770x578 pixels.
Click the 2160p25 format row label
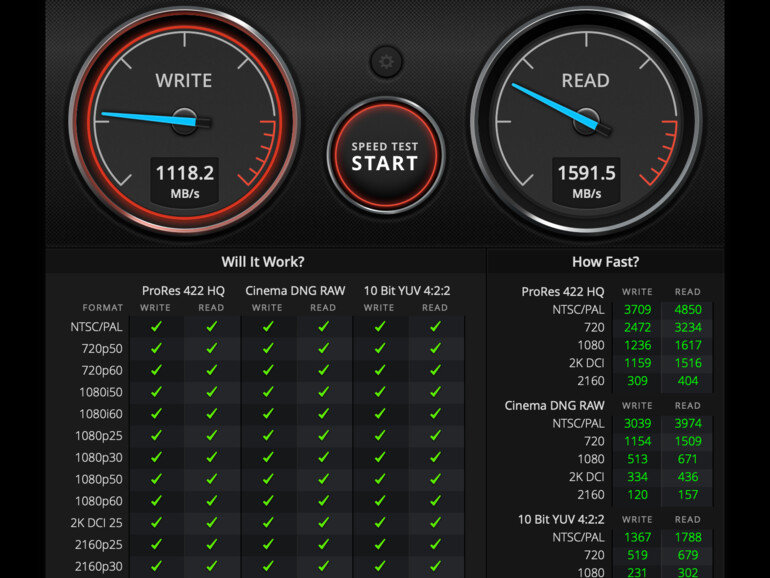[99, 545]
